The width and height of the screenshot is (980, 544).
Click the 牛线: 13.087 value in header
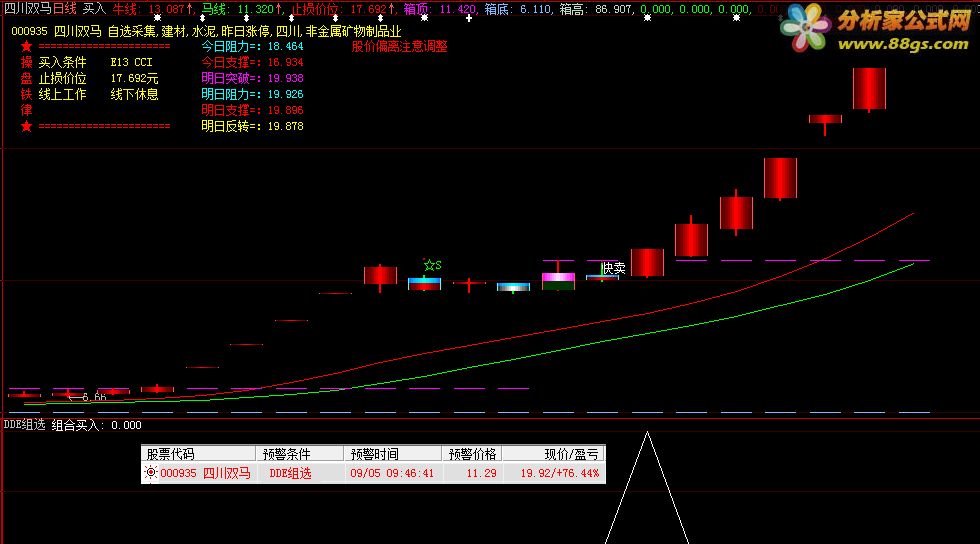coord(152,9)
